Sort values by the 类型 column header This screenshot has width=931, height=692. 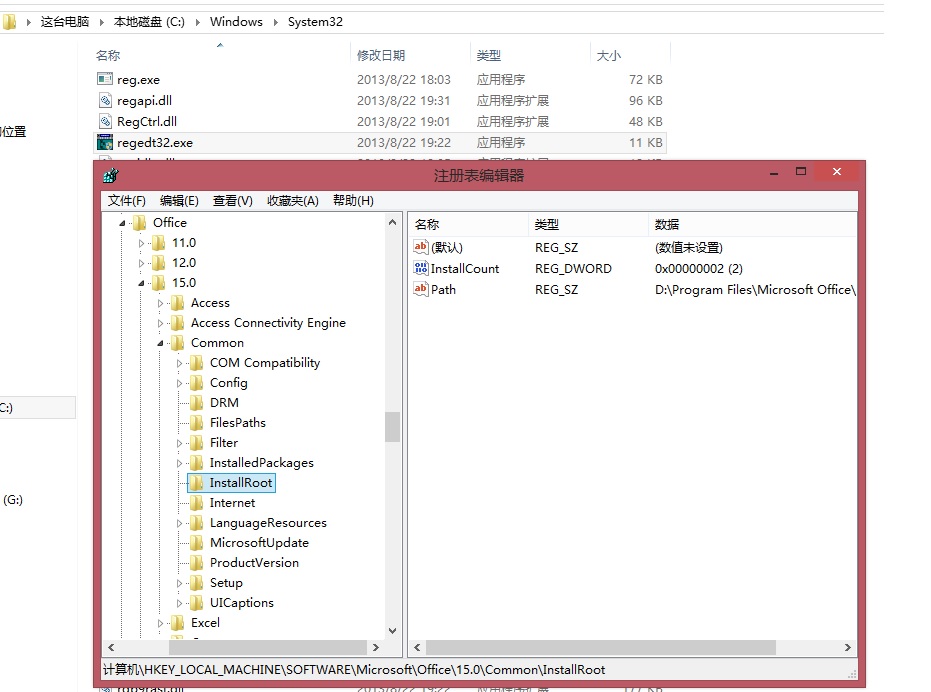548,224
